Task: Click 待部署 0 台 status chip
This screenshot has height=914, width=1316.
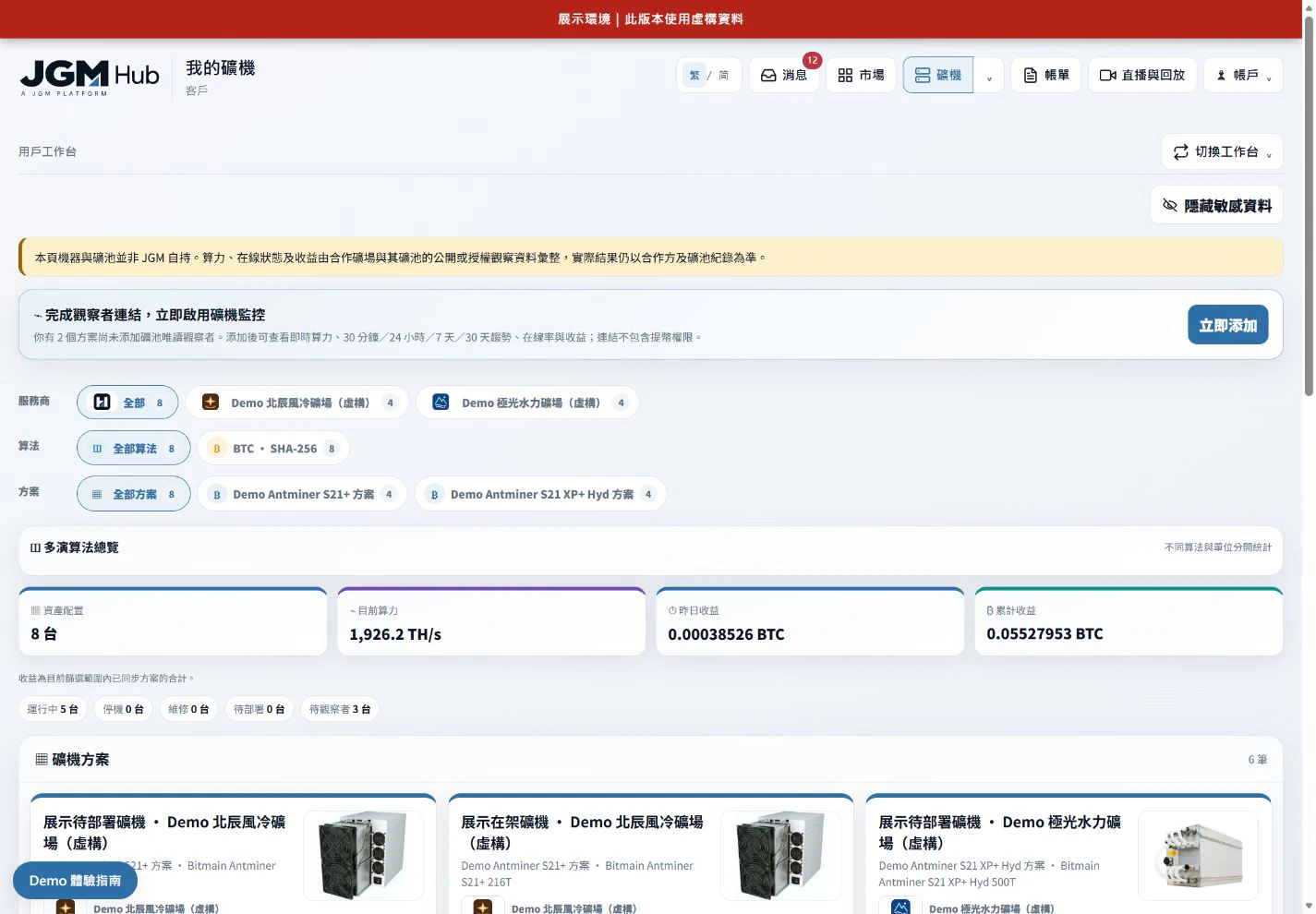Action: click(259, 709)
